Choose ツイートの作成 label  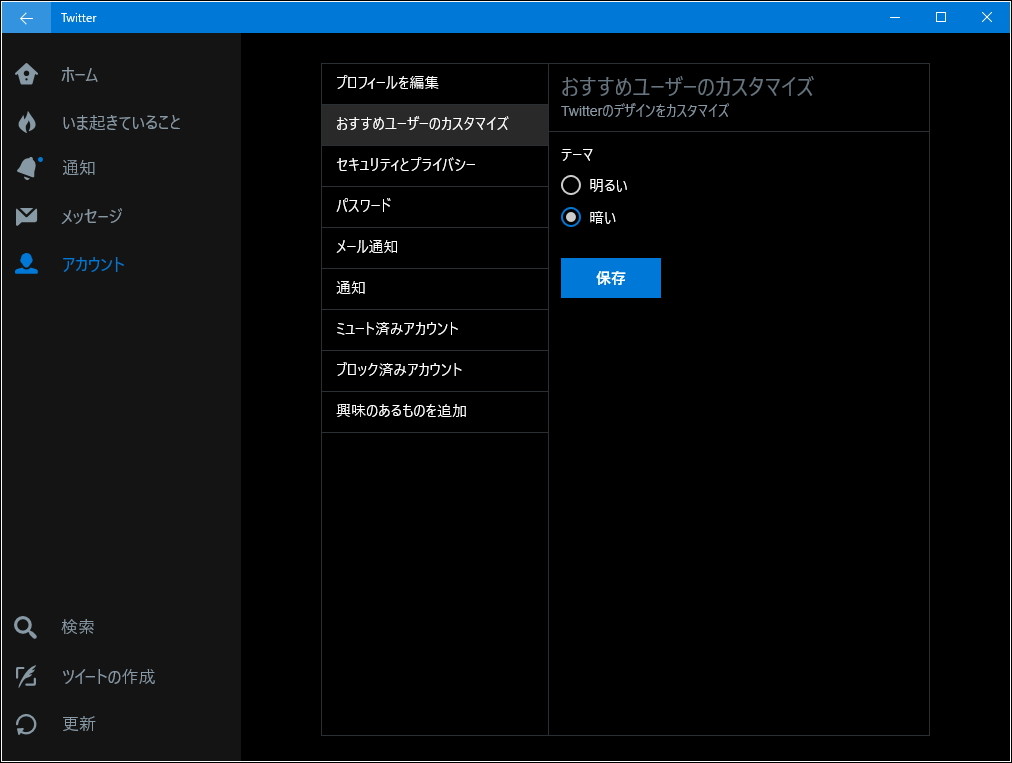point(108,677)
